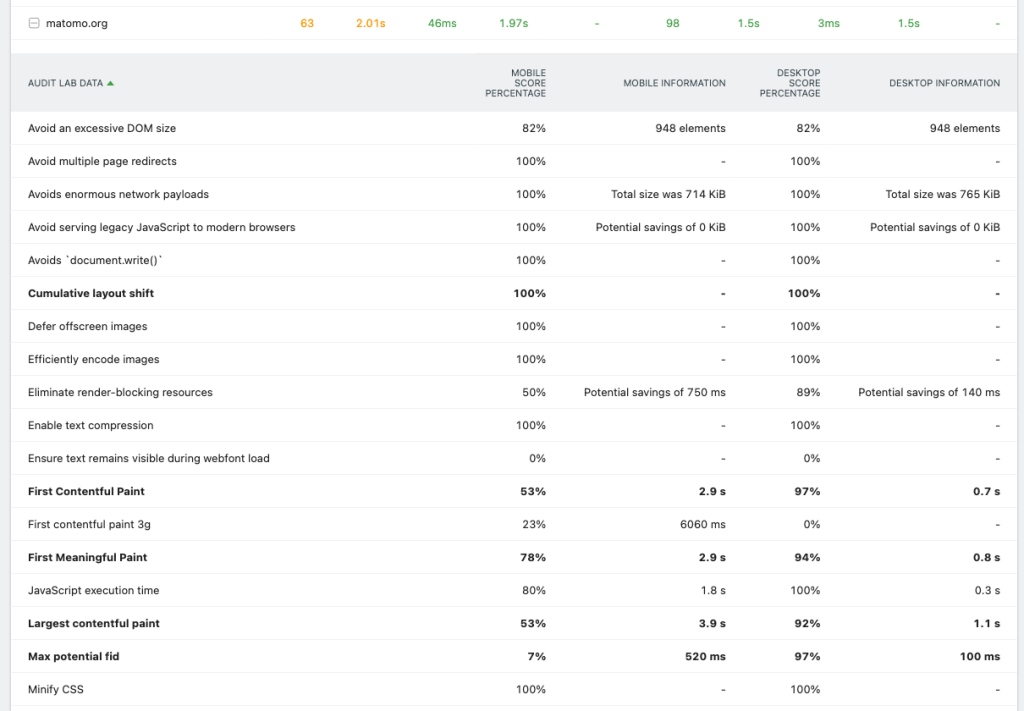This screenshot has height=711, width=1024.
Task: Click the Mobile Information column header
Action: [674, 83]
